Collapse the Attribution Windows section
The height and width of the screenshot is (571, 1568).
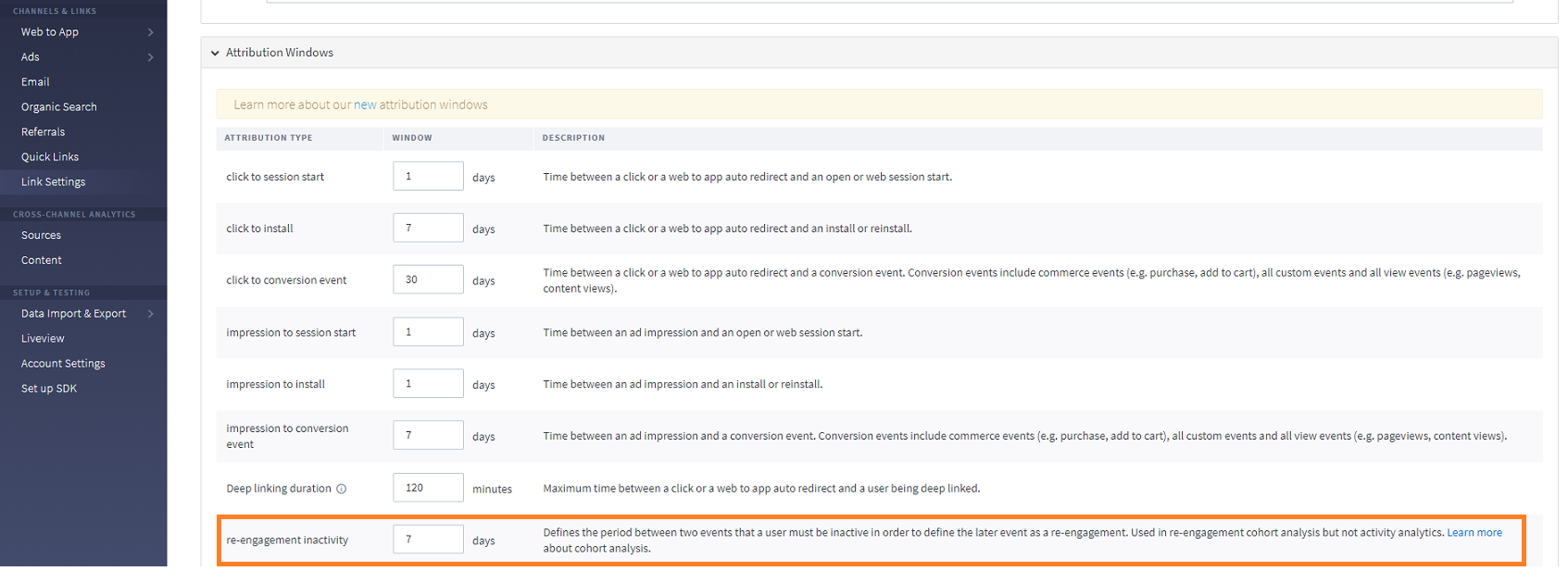click(x=215, y=54)
